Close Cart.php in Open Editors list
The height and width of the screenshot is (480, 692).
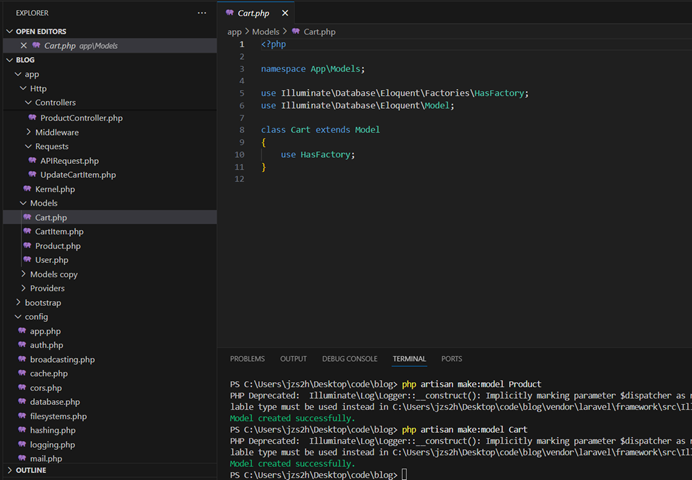tap(24, 45)
